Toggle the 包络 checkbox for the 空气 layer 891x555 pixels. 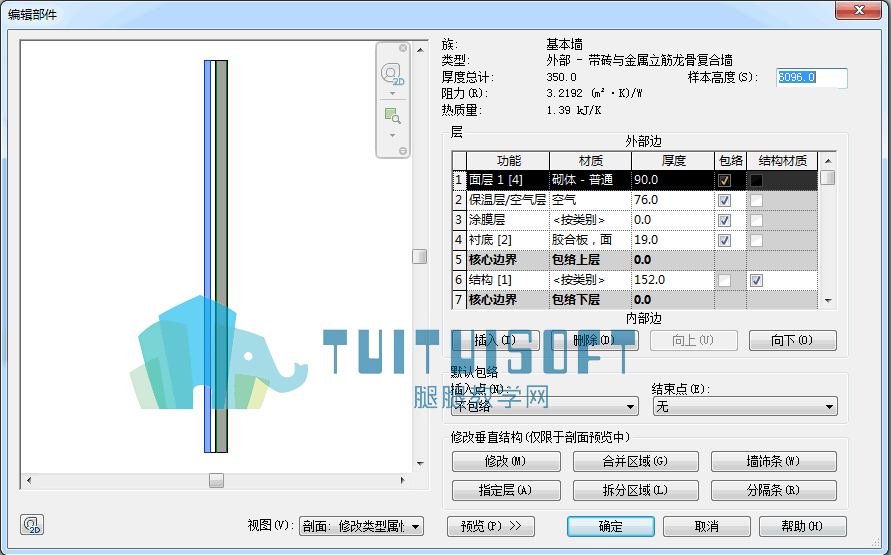click(724, 201)
